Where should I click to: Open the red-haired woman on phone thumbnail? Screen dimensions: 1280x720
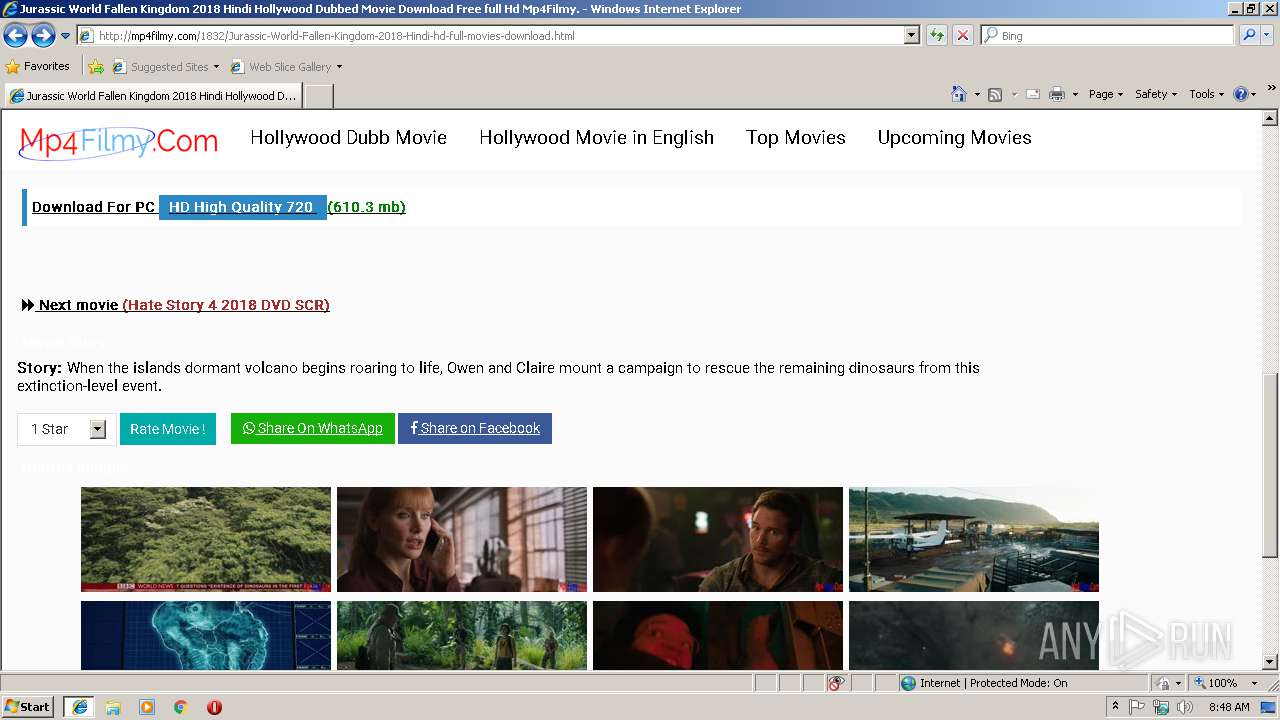(462, 539)
